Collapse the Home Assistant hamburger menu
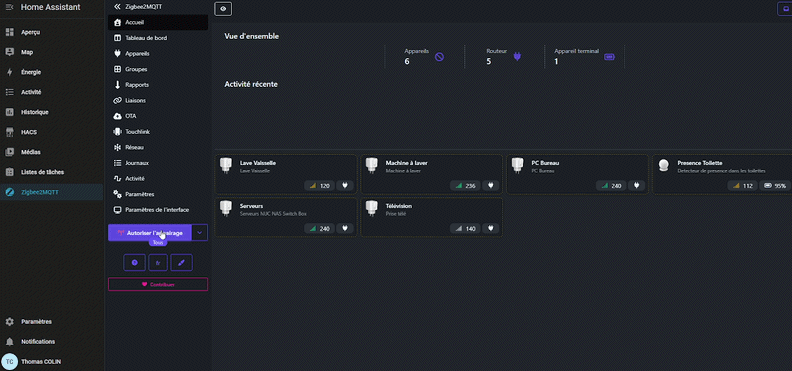Image resolution: width=792 pixels, height=371 pixels. coord(9,7)
